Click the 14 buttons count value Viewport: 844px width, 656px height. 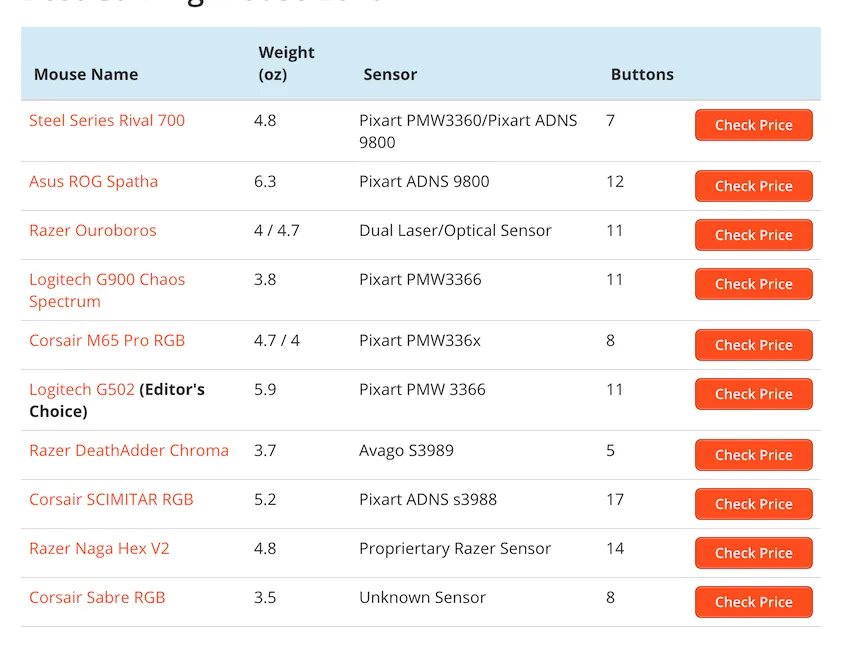pyautogui.click(x=615, y=548)
